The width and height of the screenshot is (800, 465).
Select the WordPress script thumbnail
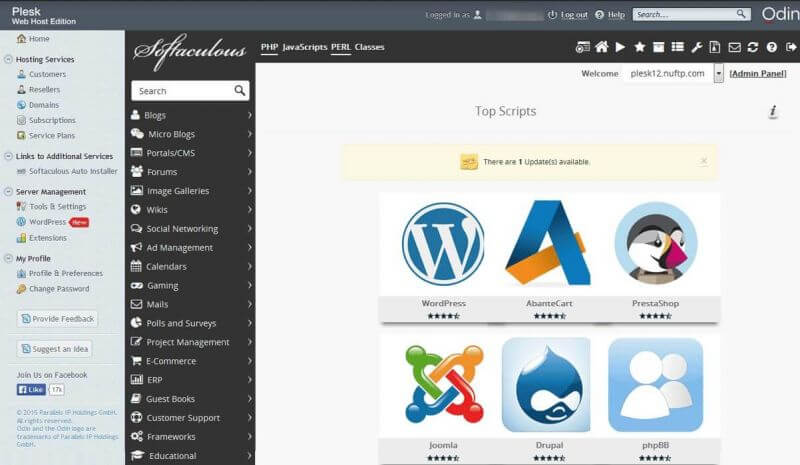coord(442,245)
